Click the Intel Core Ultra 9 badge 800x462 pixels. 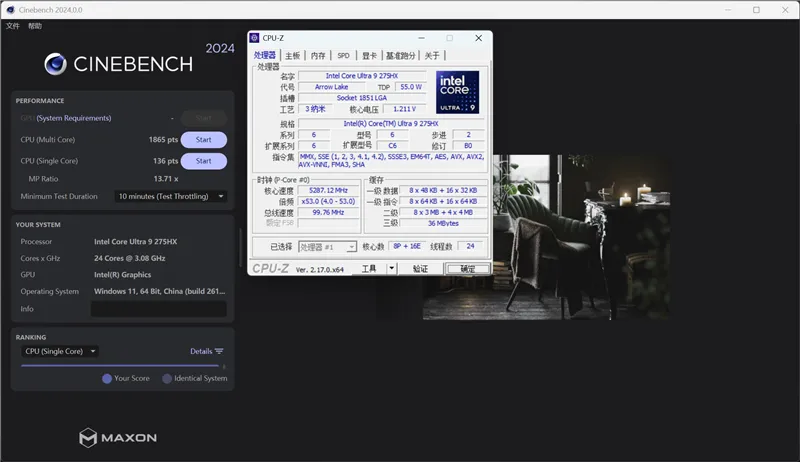click(457, 92)
